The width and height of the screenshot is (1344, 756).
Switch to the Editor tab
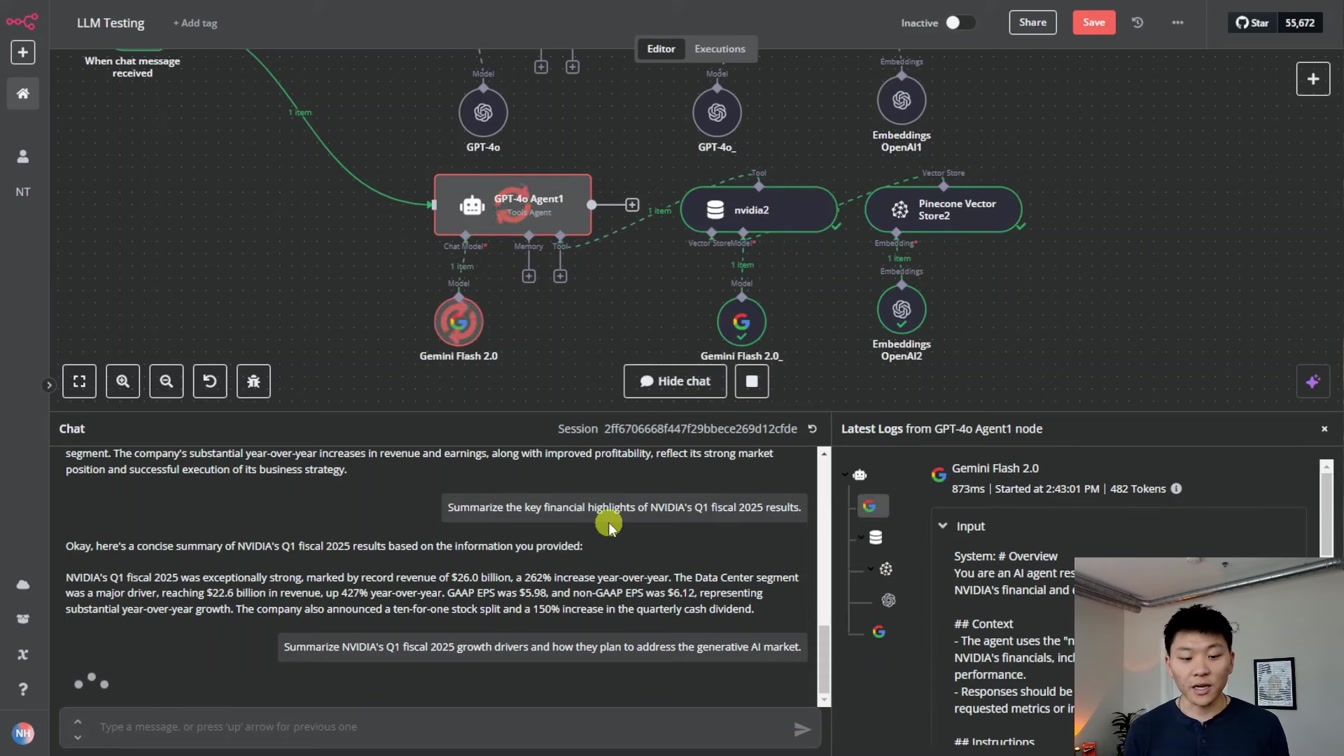click(661, 49)
